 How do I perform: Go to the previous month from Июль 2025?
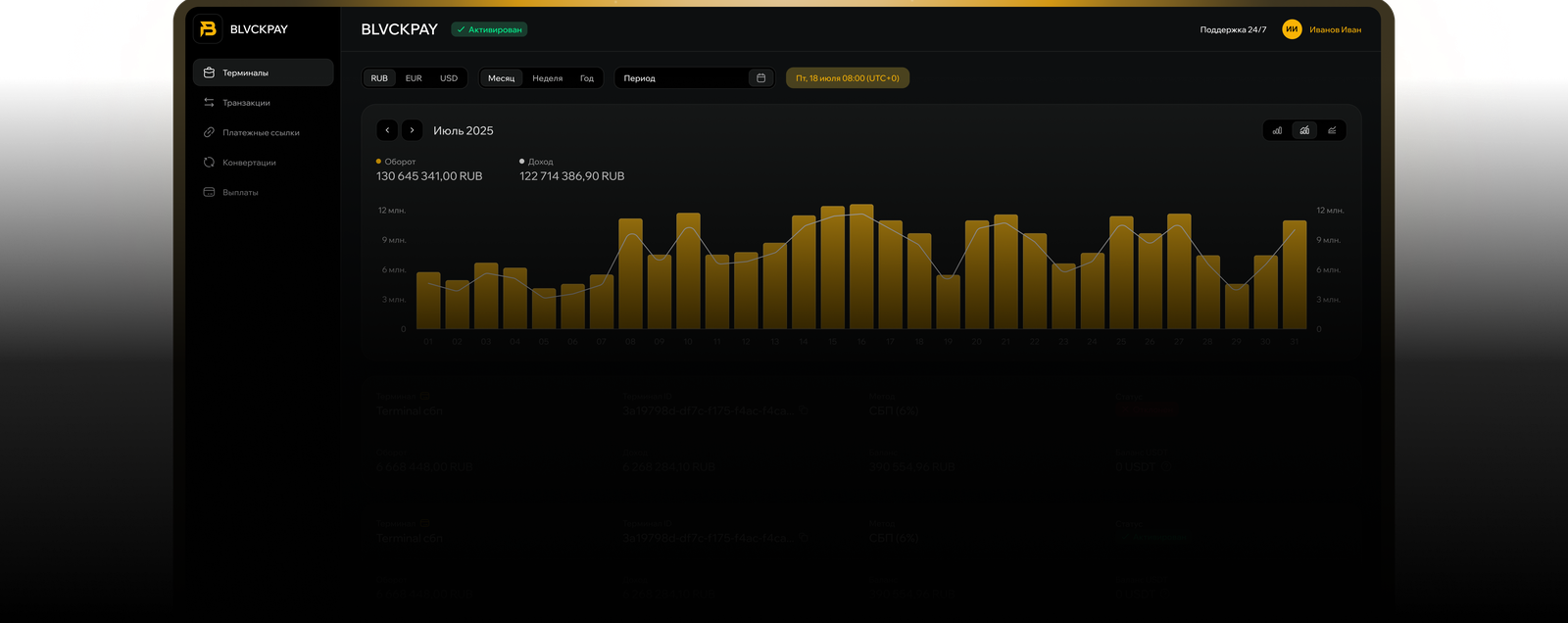387,130
